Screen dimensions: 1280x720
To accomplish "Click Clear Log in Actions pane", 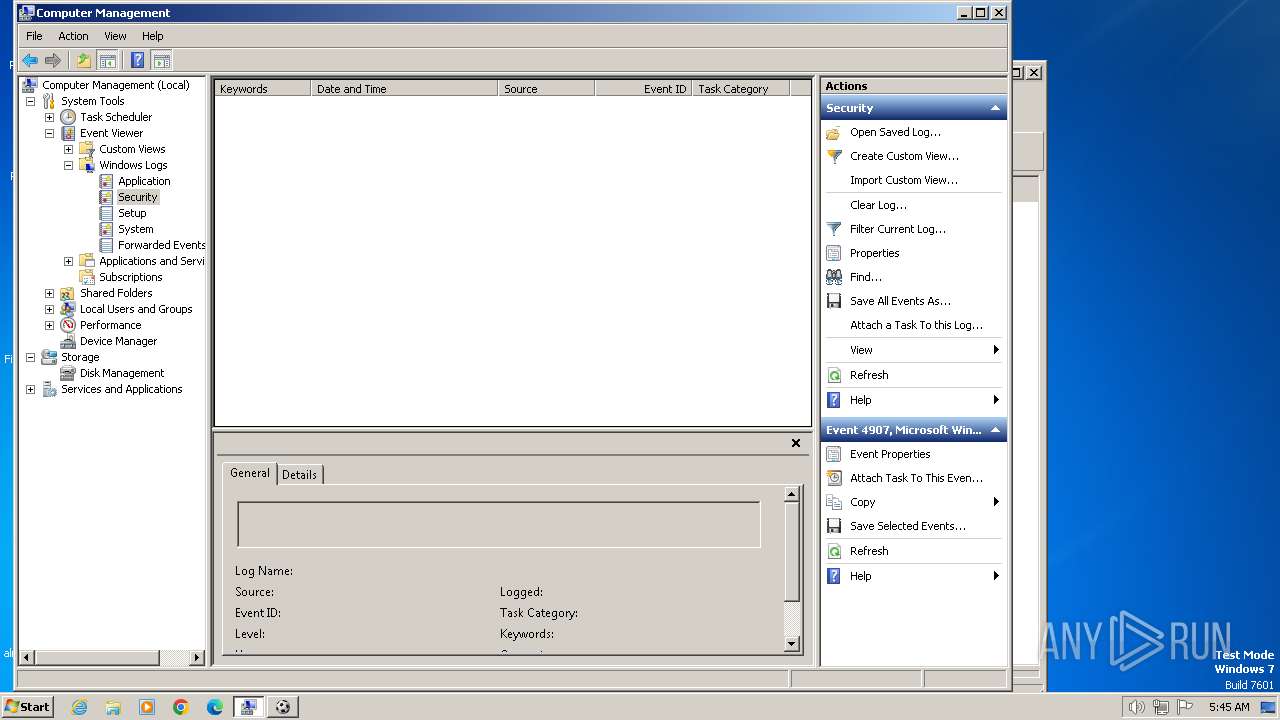I will [x=878, y=205].
